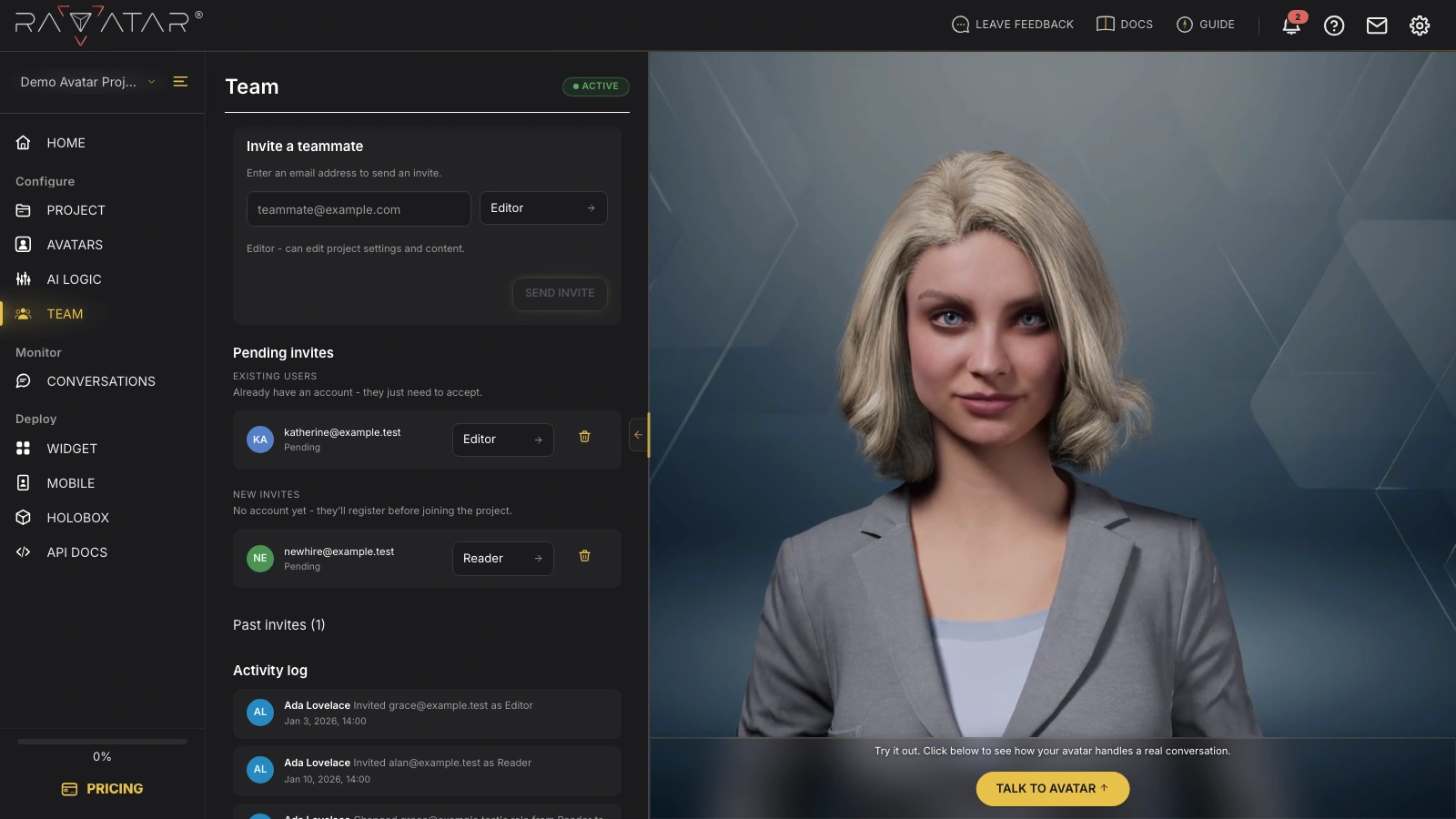Go to HOME in sidebar
Screen dimensions: 1456x819
pos(66,143)
